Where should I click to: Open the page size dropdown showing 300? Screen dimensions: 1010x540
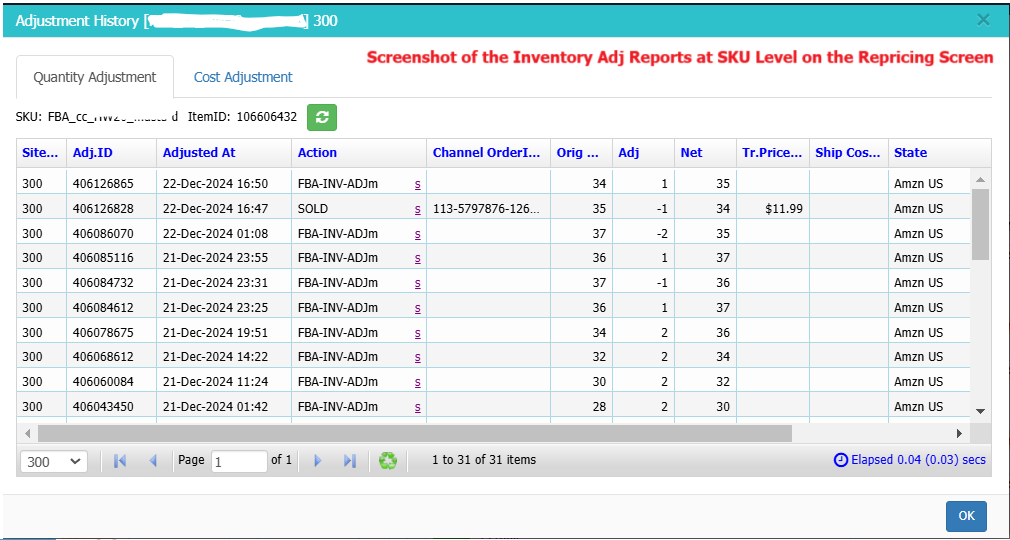[54, 461]
